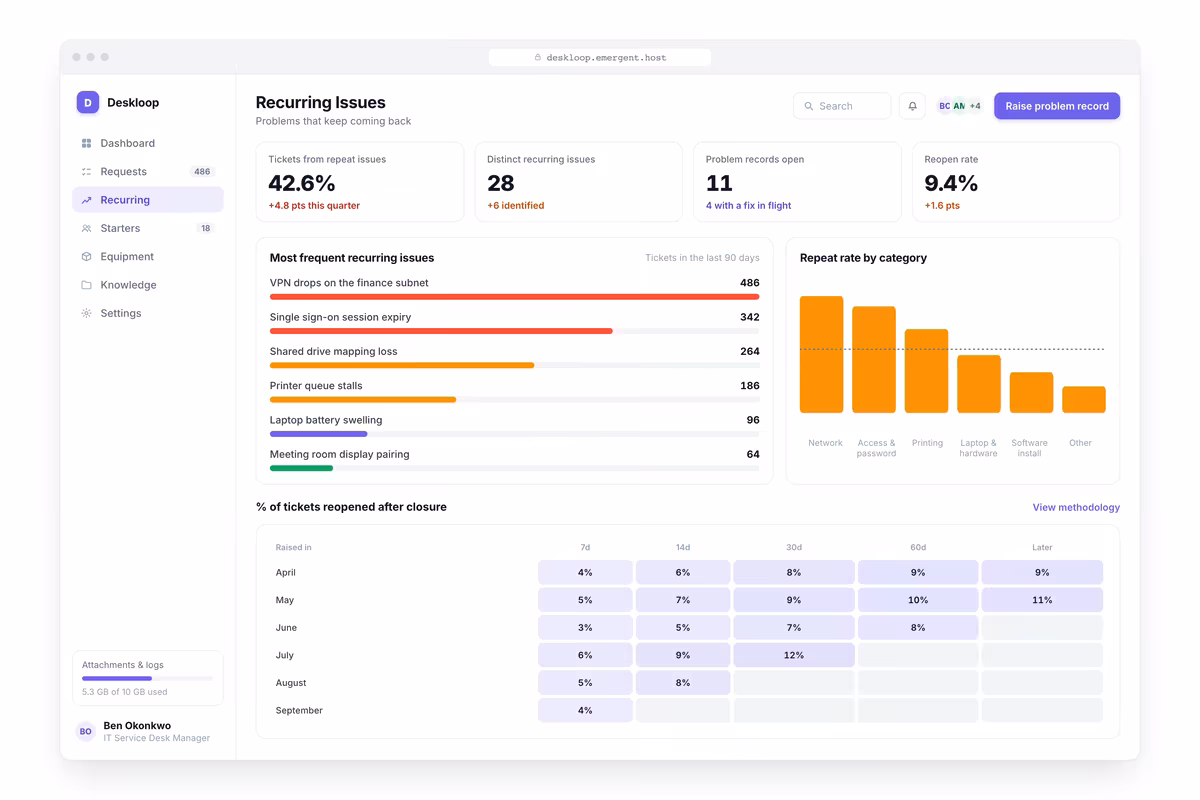Click the Software install chart bar
The width and height of the screenshot is (1200, 800).
pyautogui.click(x=1031, y=393)
